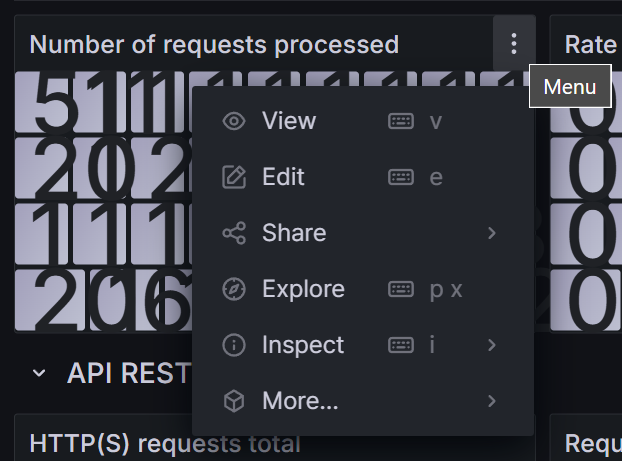
Task: Expand the Inspect submenu chevron
Action: 492,345
